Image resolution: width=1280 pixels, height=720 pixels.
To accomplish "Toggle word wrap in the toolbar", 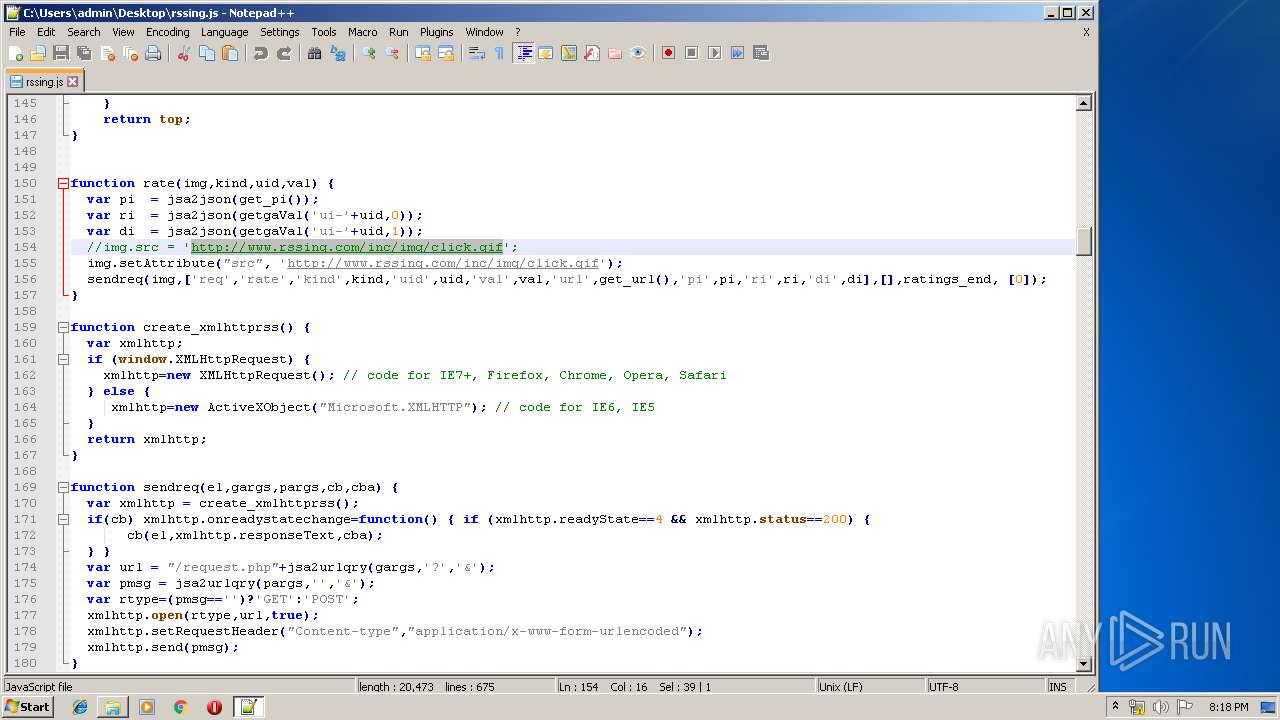I will [477, 53].
